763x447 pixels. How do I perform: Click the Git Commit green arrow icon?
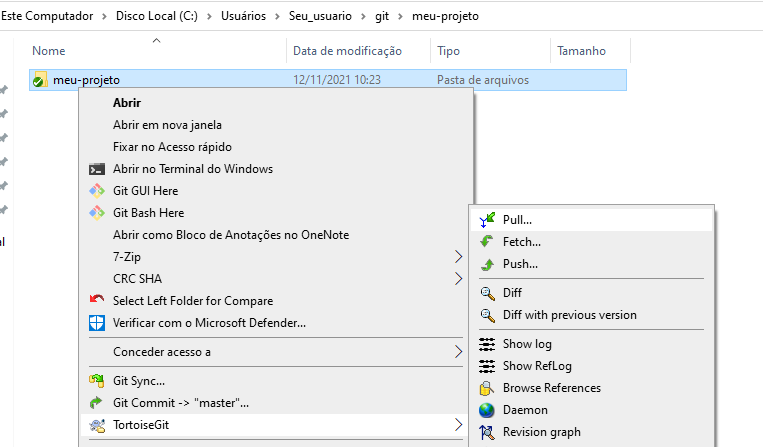[96, 403]
